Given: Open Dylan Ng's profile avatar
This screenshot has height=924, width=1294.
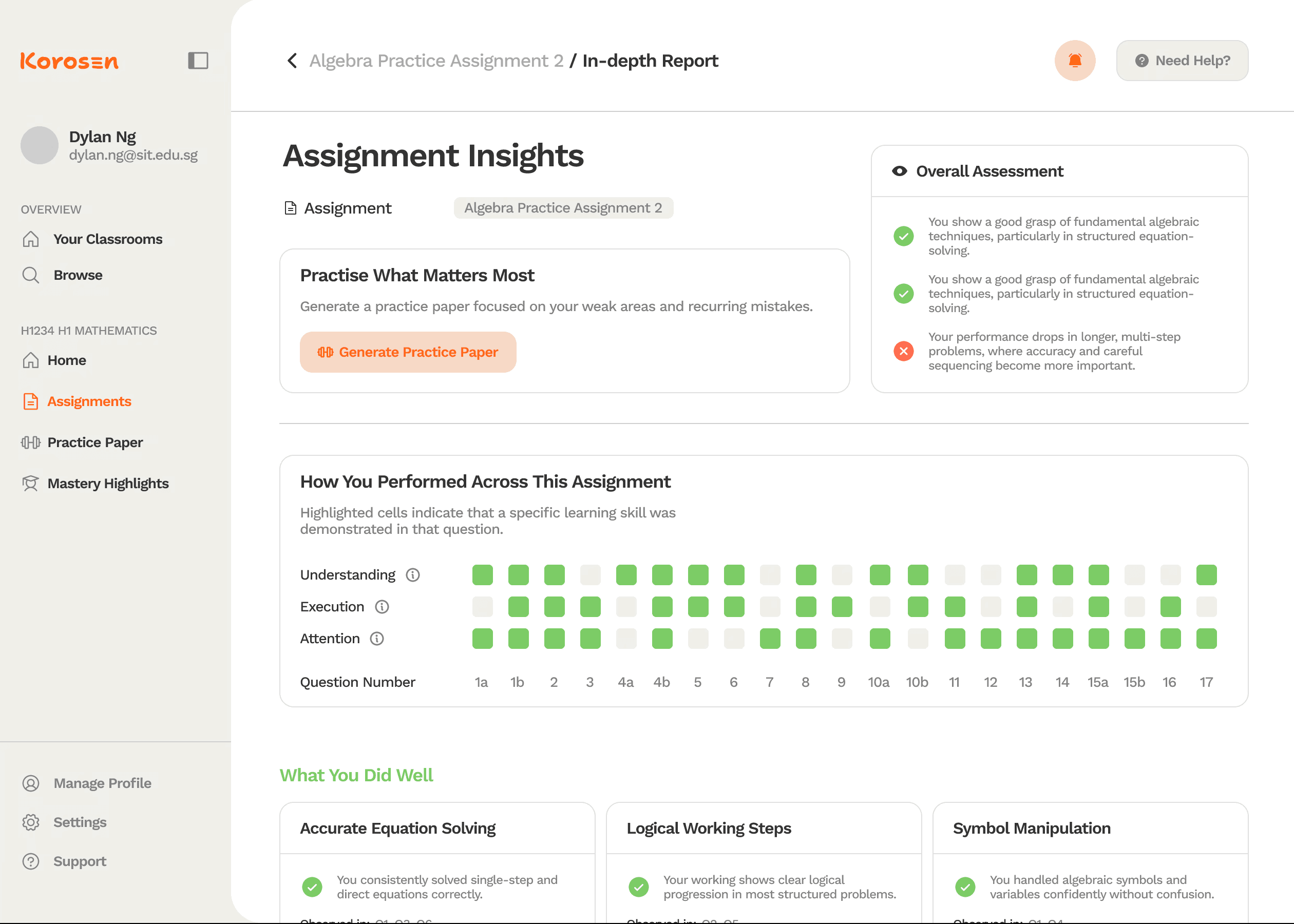Looking at the screenshot, I should 39,145.
